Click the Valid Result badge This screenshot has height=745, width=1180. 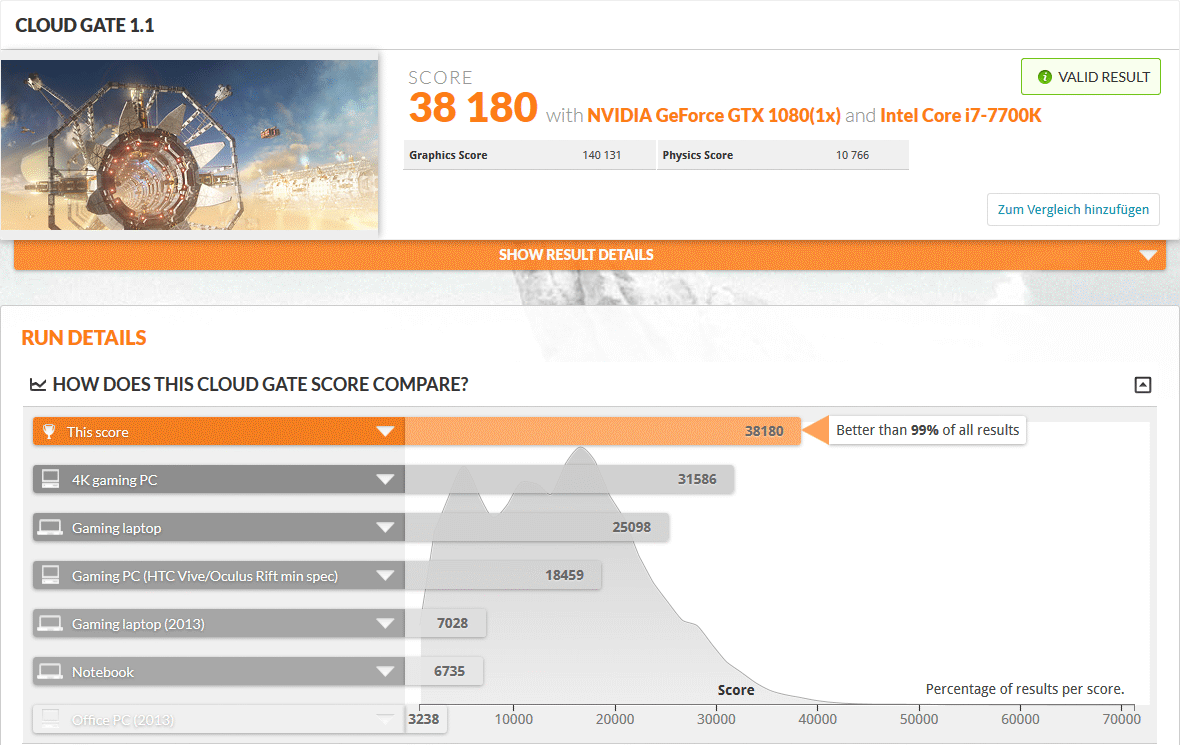click(1090, 77)
